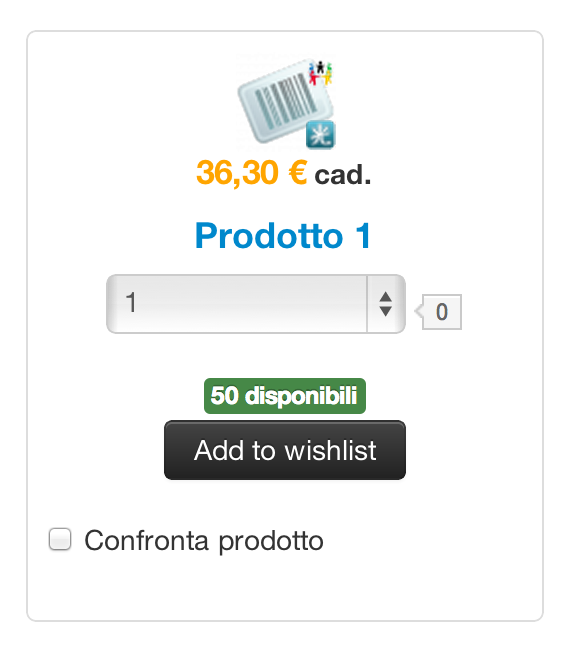Open the quantity dropdown showing 1
570x646 pixels.
256,304
